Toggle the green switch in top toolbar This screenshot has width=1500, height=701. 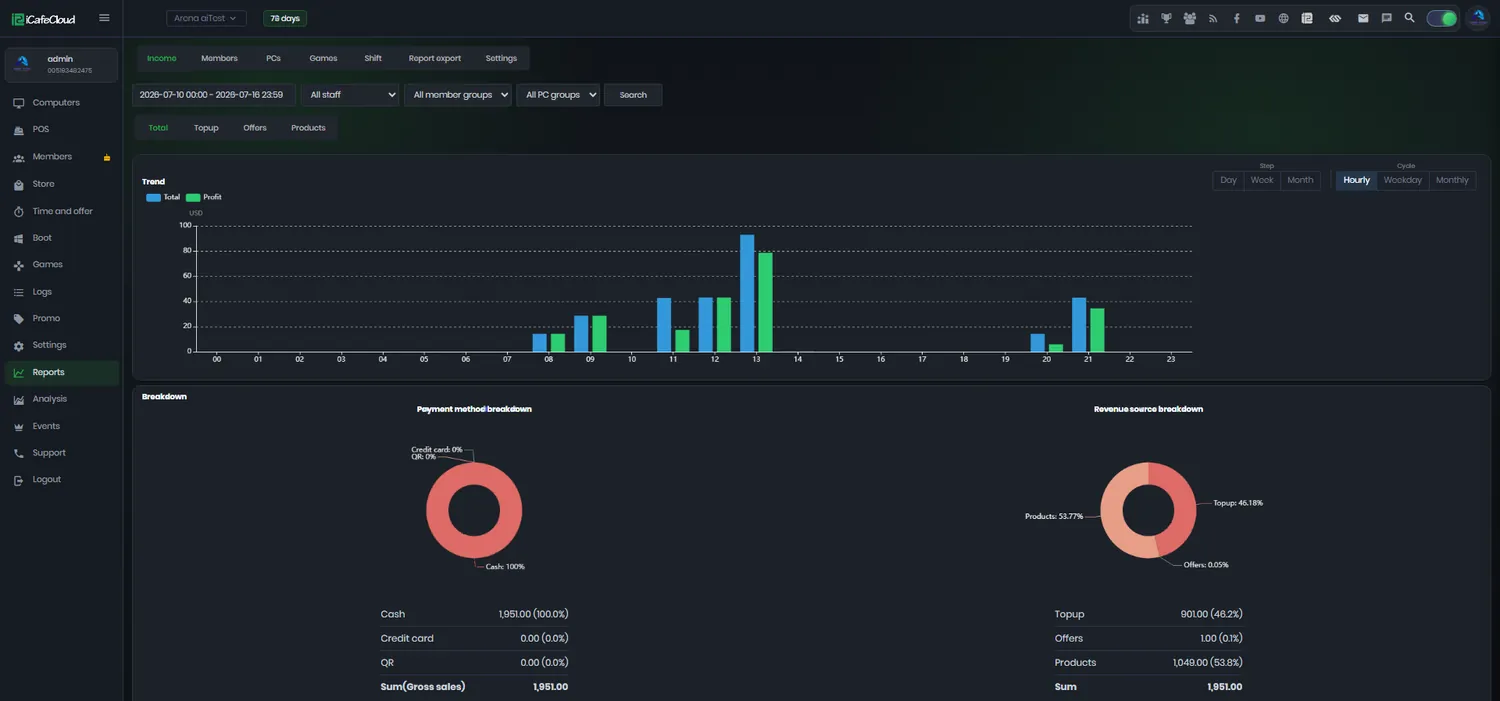1442,18
